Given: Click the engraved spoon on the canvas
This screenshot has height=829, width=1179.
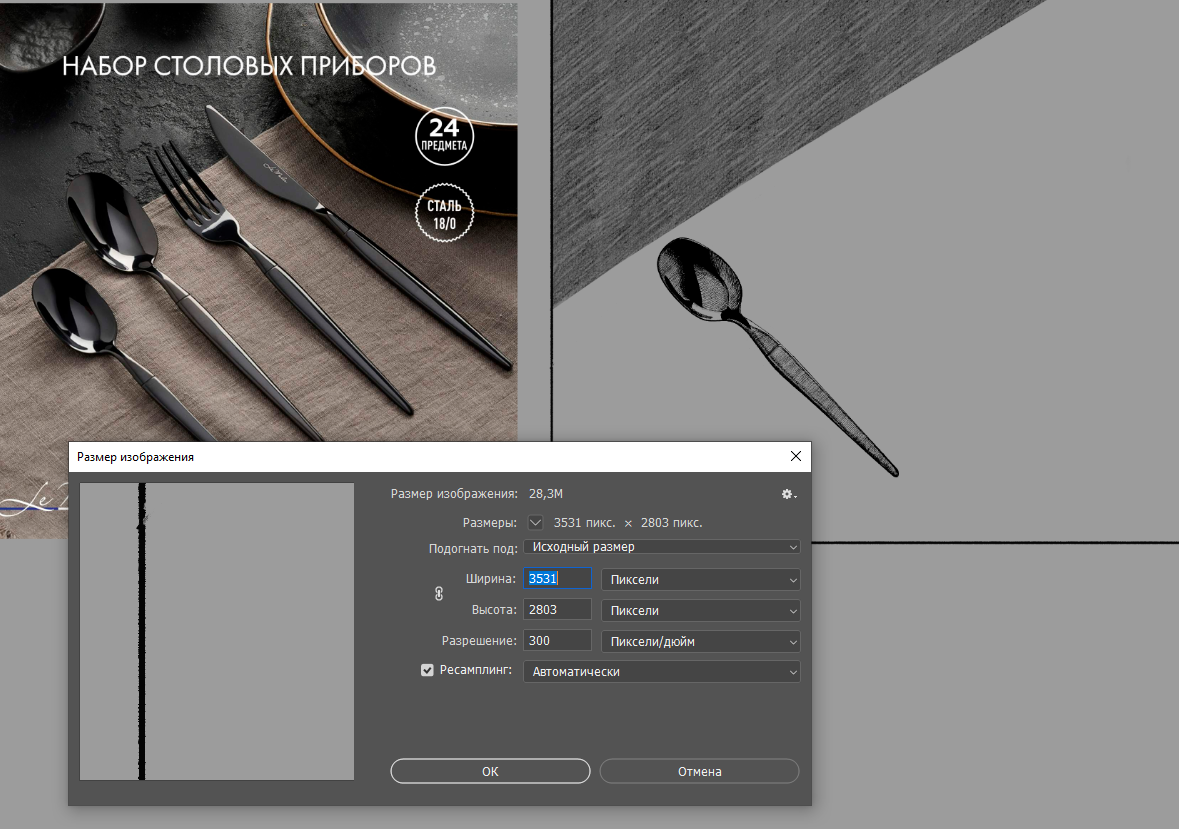Looking at the screenshot, I should (777, 356).
